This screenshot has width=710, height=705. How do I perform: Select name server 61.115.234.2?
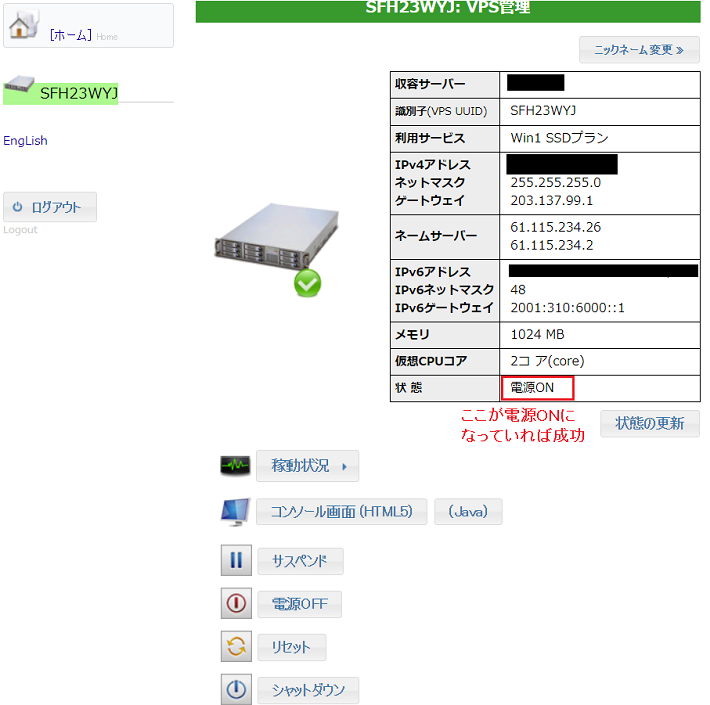(552, 245)
